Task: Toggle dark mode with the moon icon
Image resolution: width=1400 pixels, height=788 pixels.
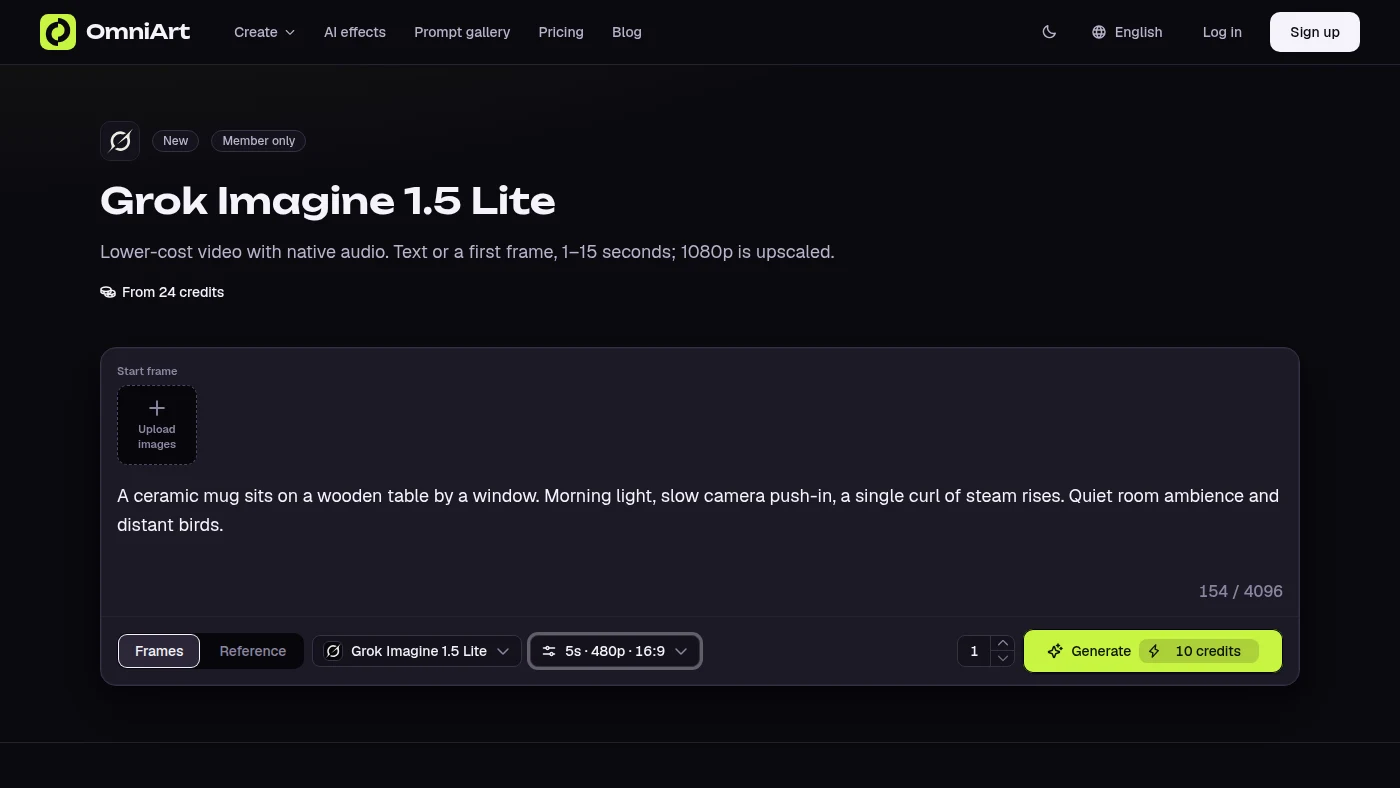Action: pos(1049,32)
